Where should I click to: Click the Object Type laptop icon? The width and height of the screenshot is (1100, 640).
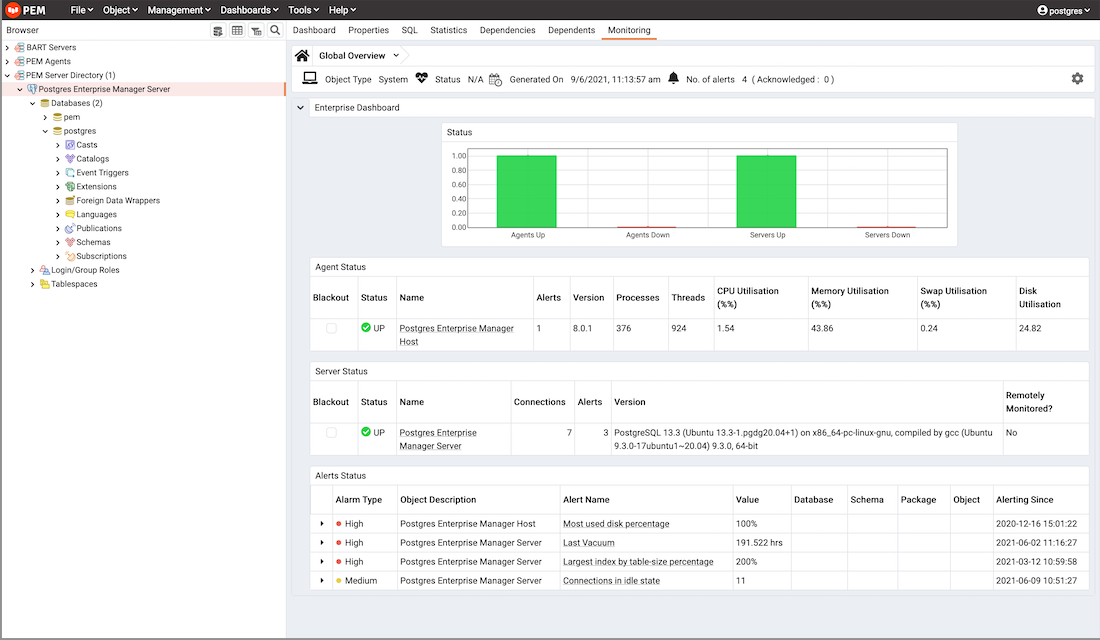pos(309,79)
